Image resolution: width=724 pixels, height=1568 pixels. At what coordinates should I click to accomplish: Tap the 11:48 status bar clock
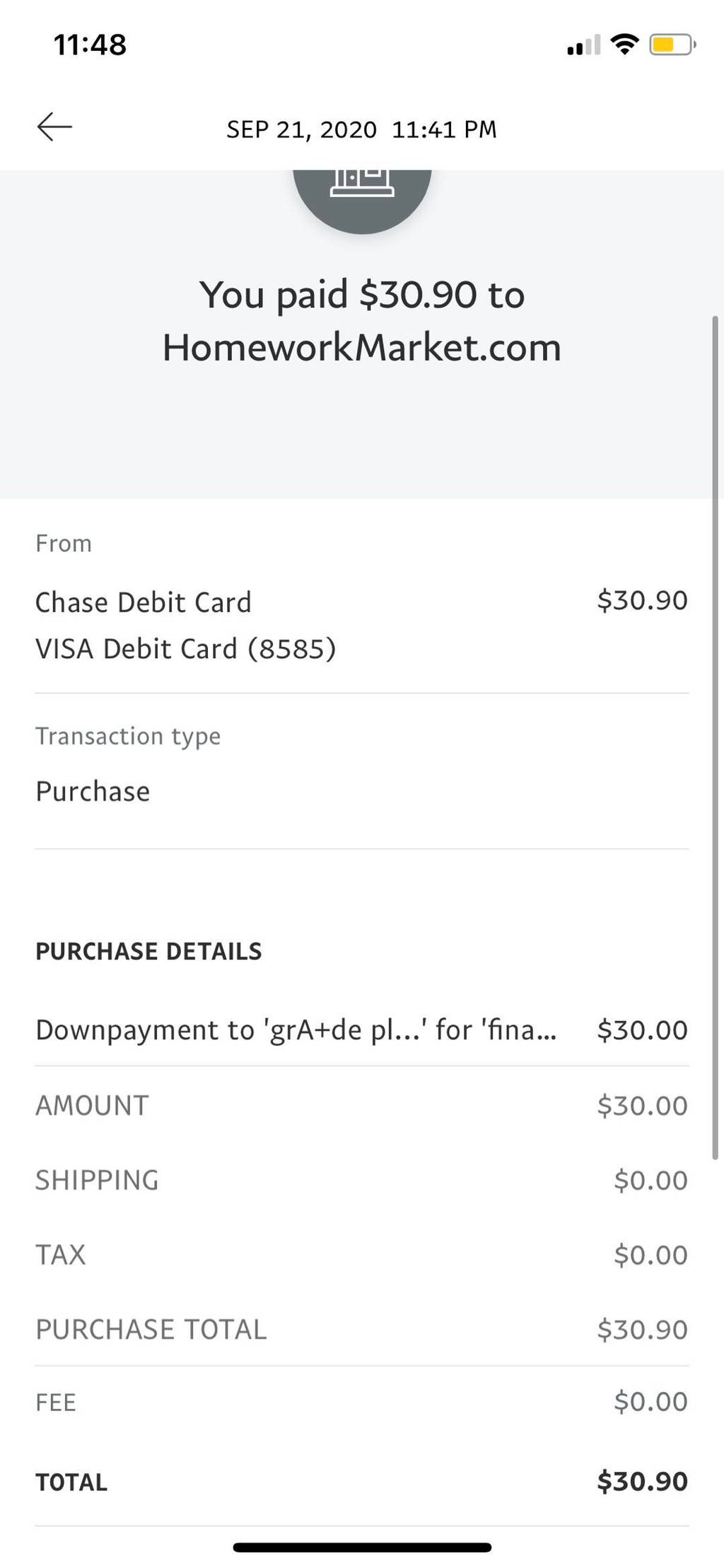click(90, 45)
